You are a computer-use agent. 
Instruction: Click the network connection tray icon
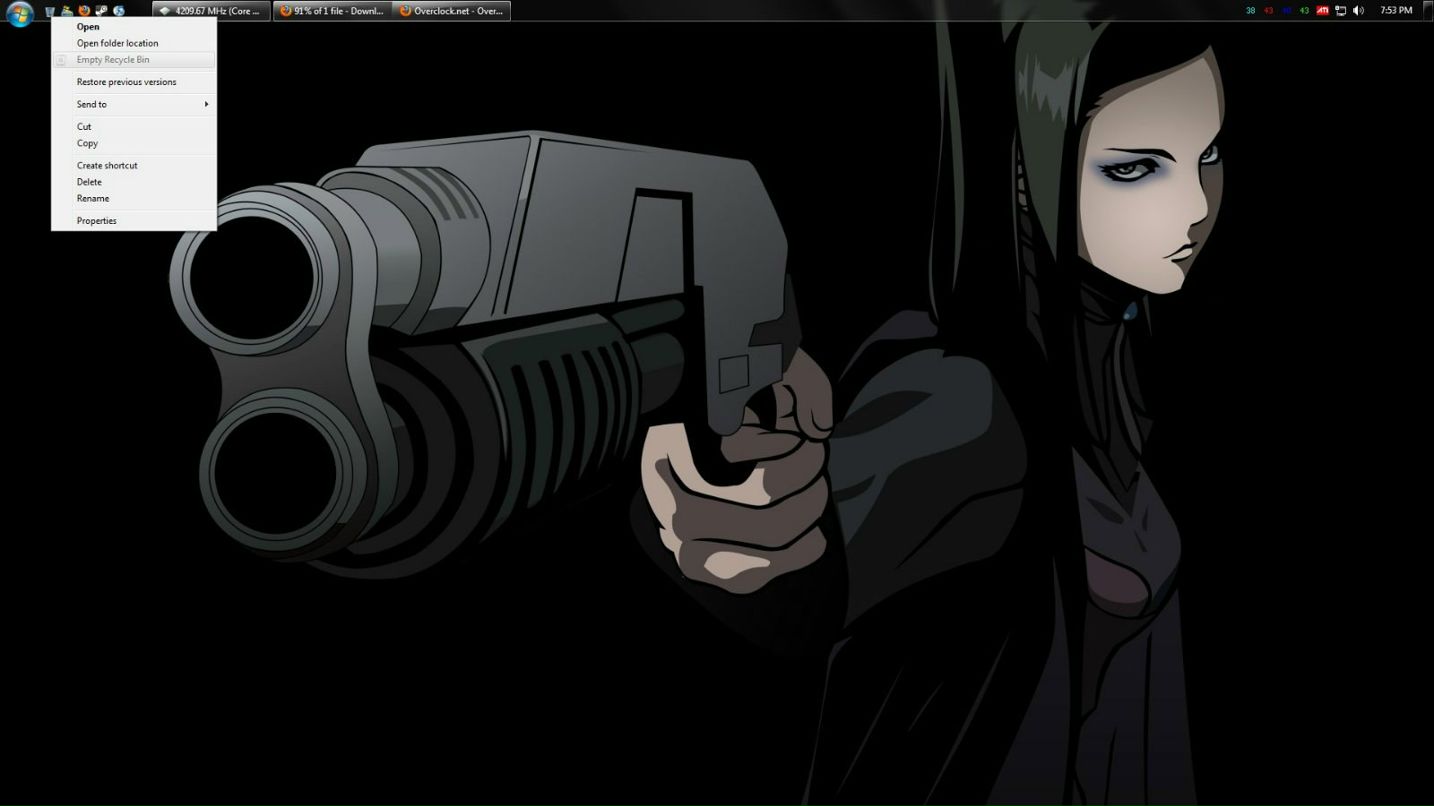[1340, 11]
